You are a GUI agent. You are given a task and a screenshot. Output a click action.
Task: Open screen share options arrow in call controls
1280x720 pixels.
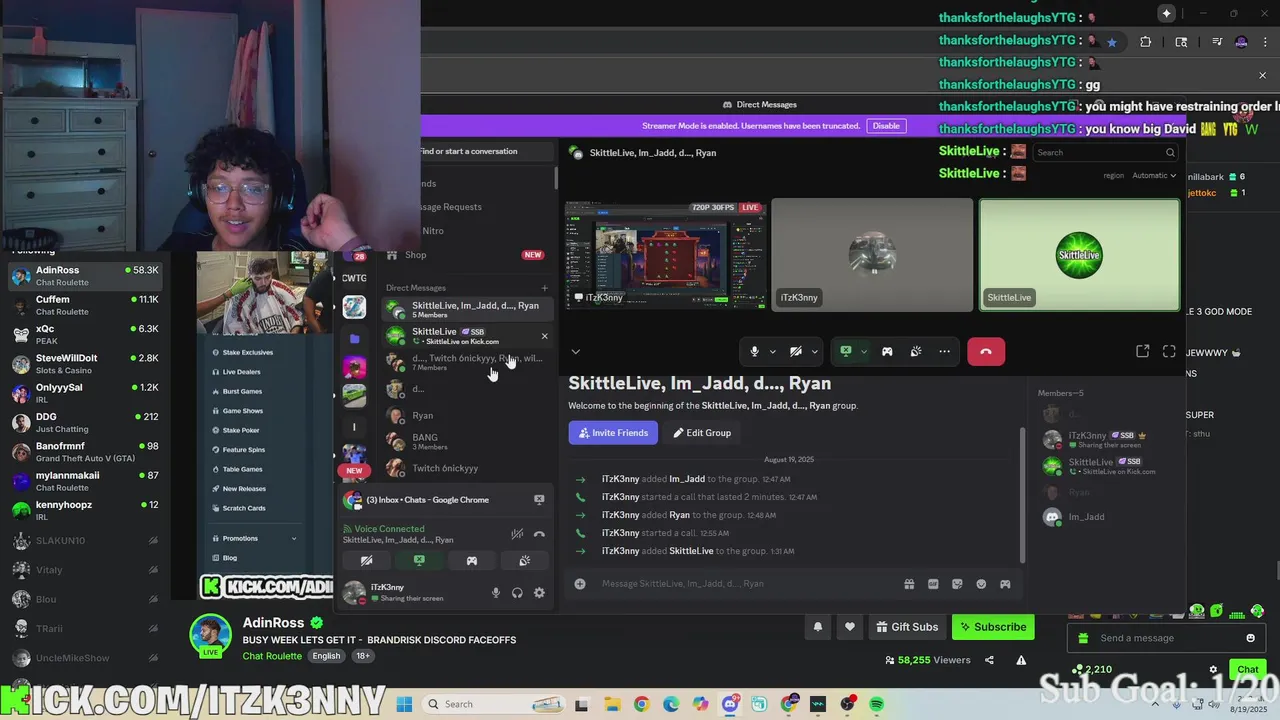tap(863, 352)
